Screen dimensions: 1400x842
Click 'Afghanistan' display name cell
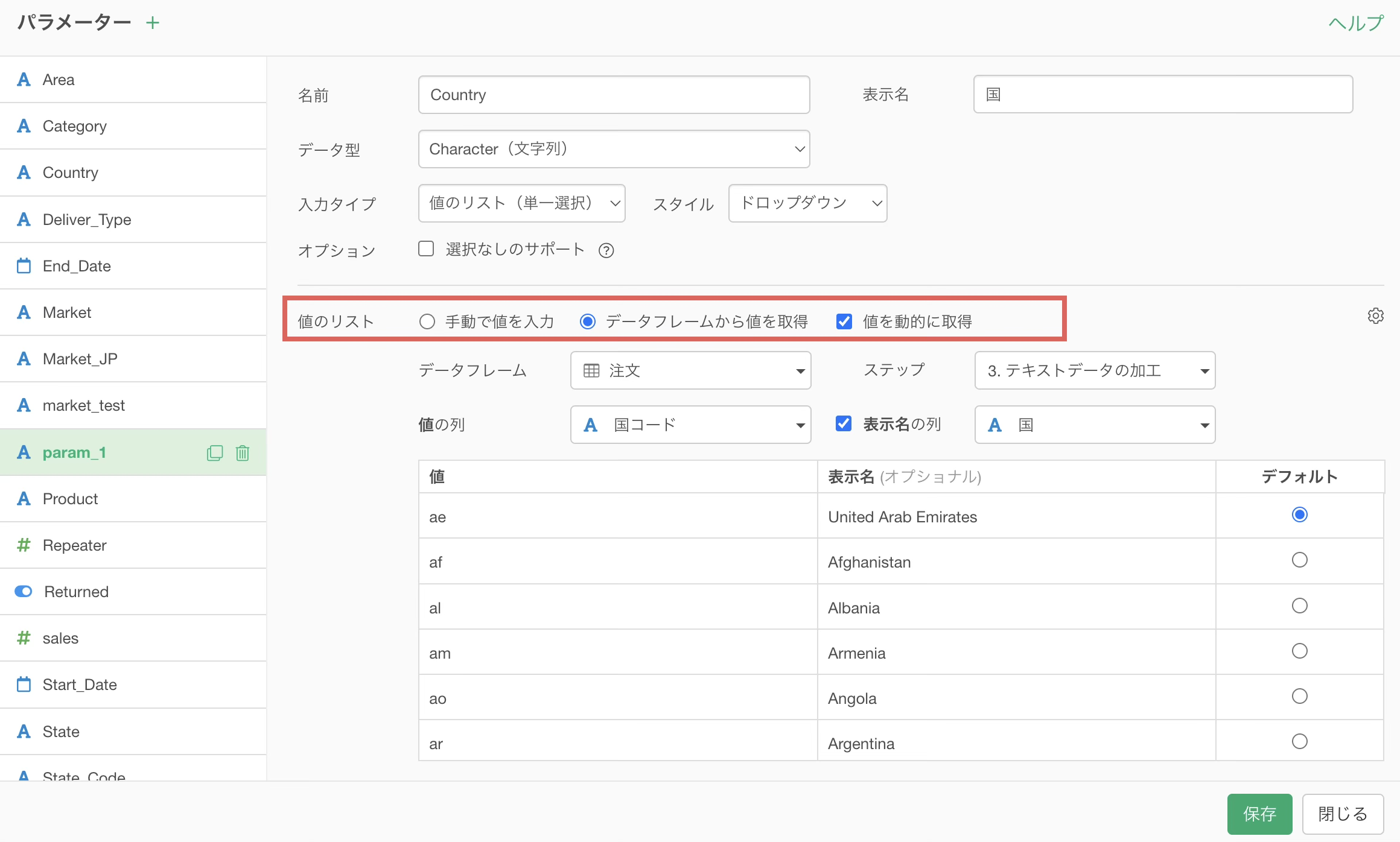pos(1017,561)
